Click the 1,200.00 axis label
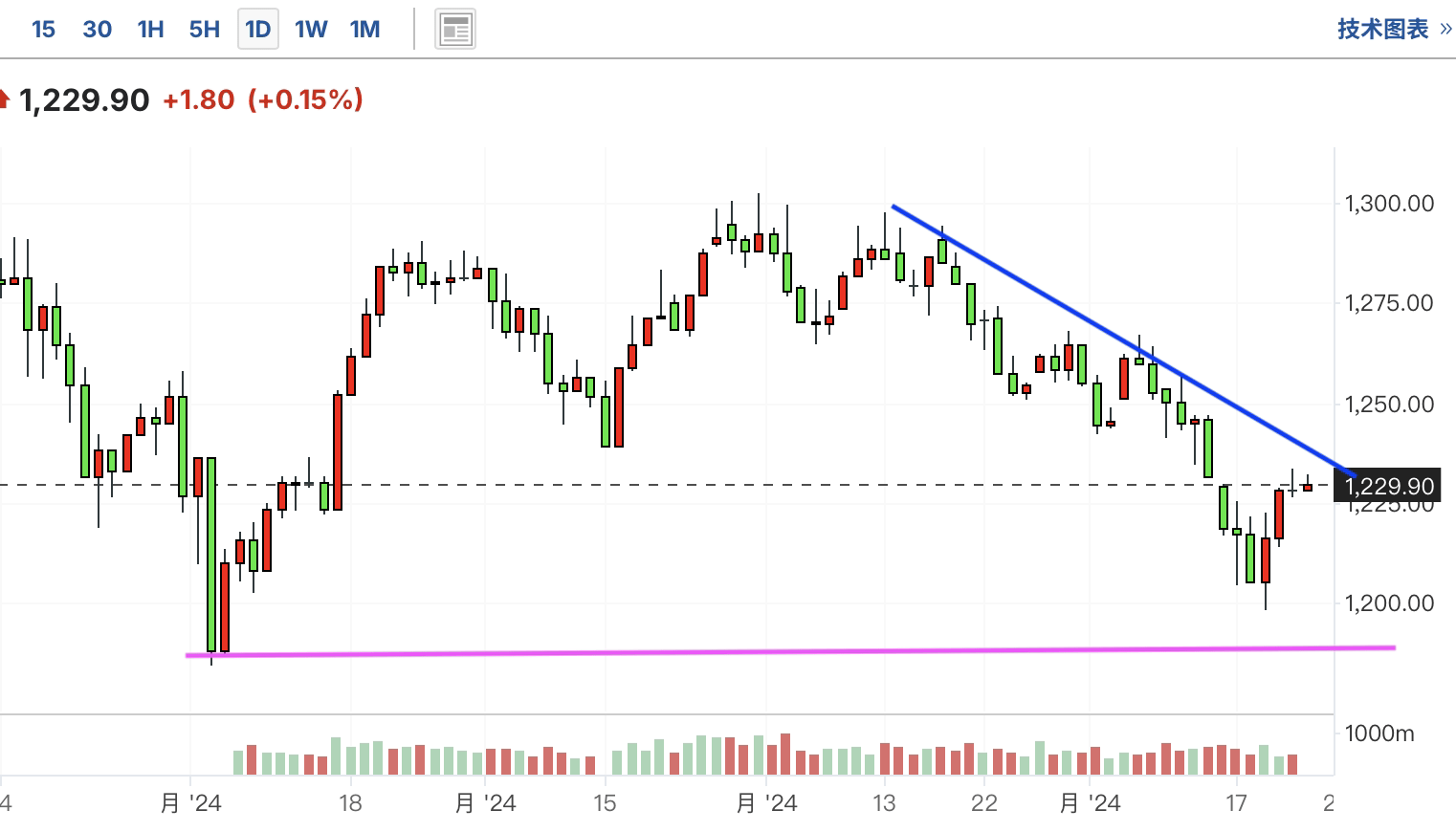The image size is (1456, 832). (1389, 602)
